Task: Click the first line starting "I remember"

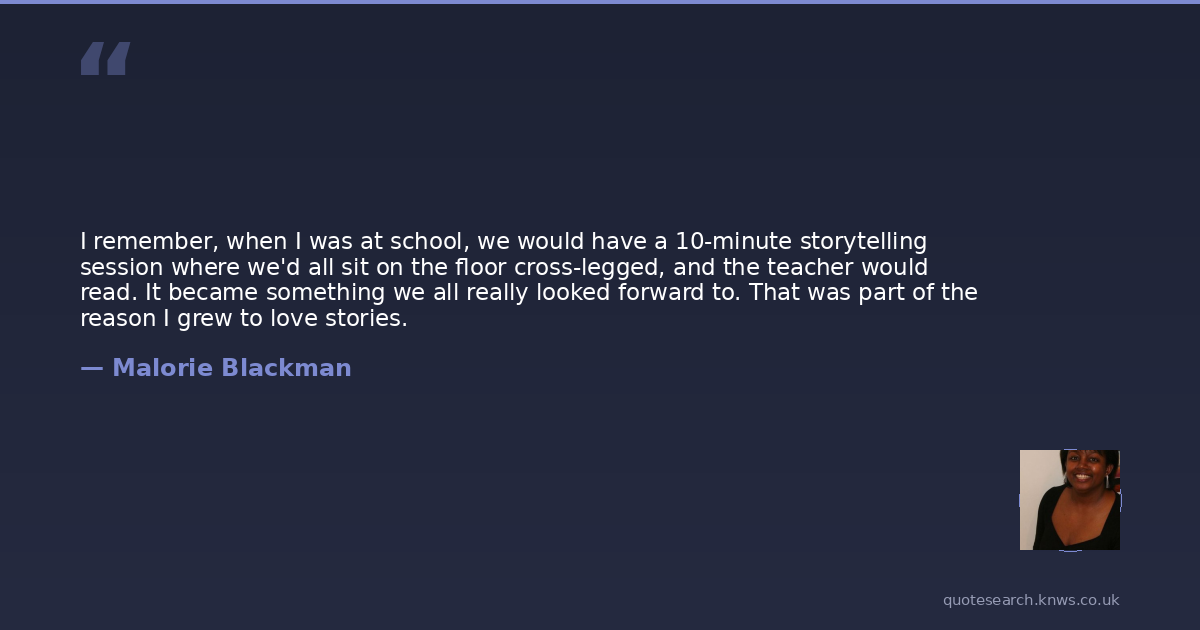Action: 503,242
